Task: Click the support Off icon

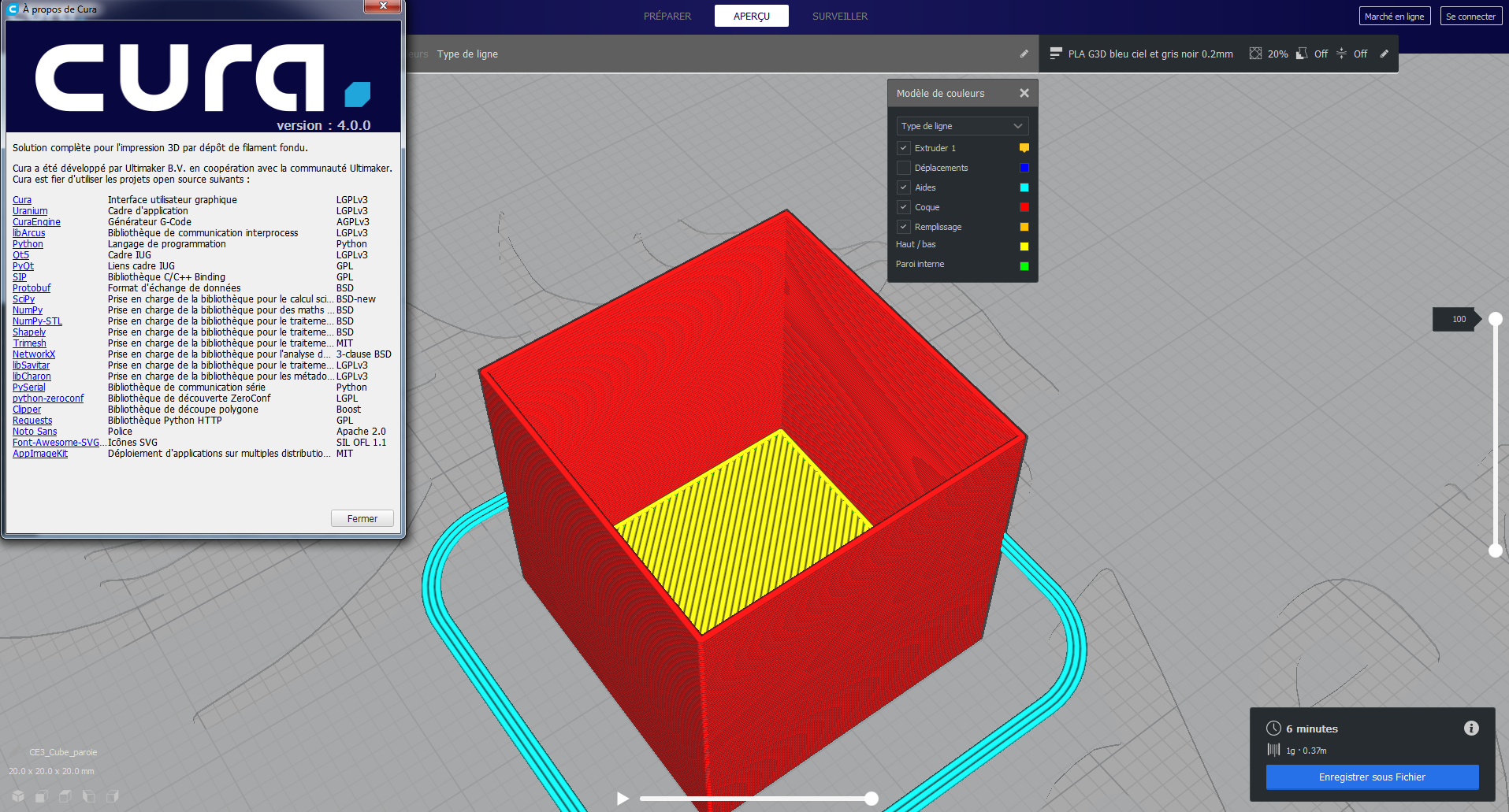Action: [1302, 54]
